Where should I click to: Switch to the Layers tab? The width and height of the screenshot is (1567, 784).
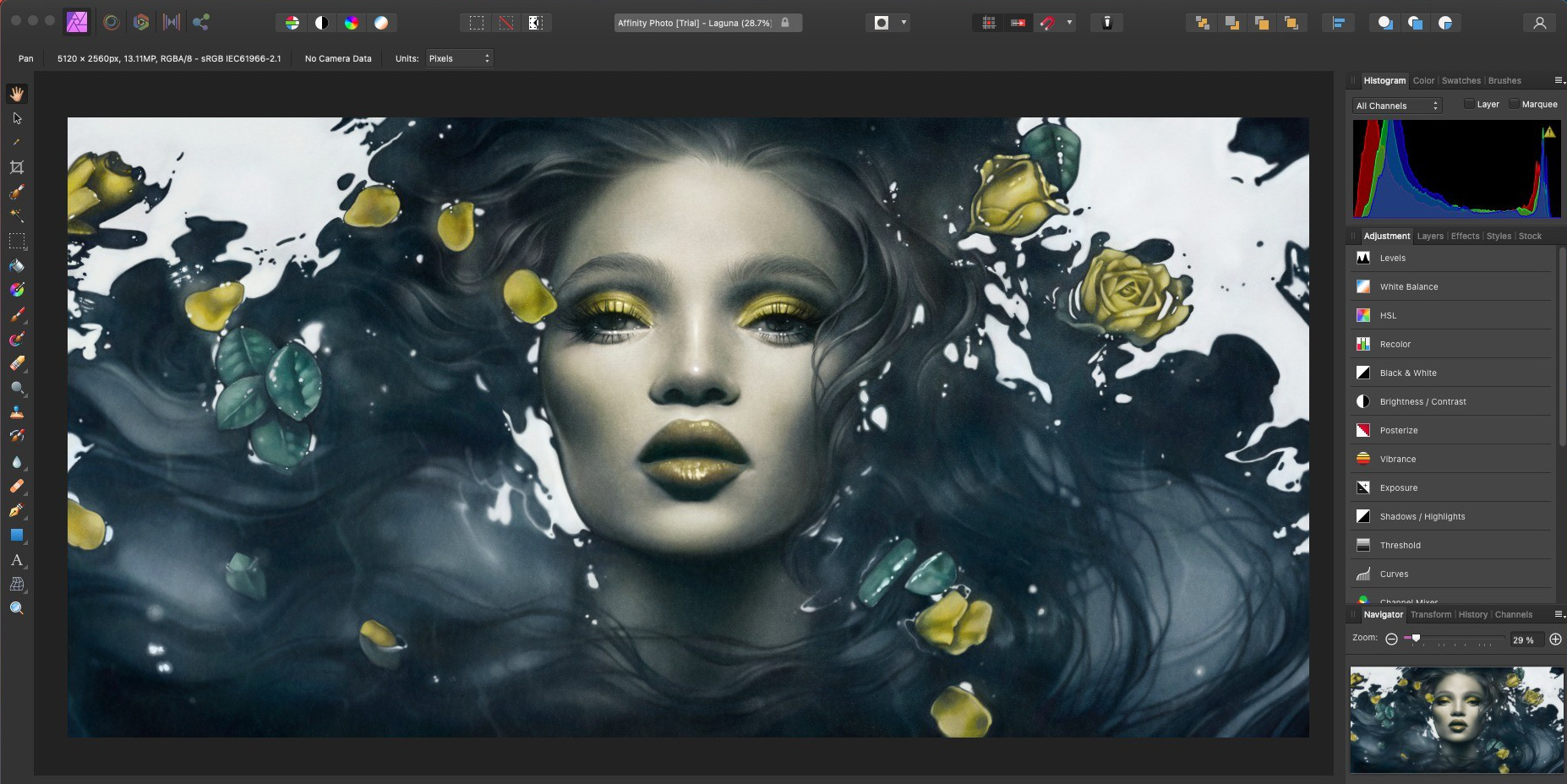tap(1430, 237)
